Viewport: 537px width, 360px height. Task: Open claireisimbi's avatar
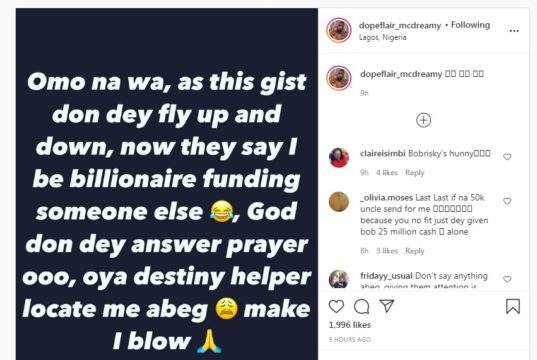[x=339, y=158]
